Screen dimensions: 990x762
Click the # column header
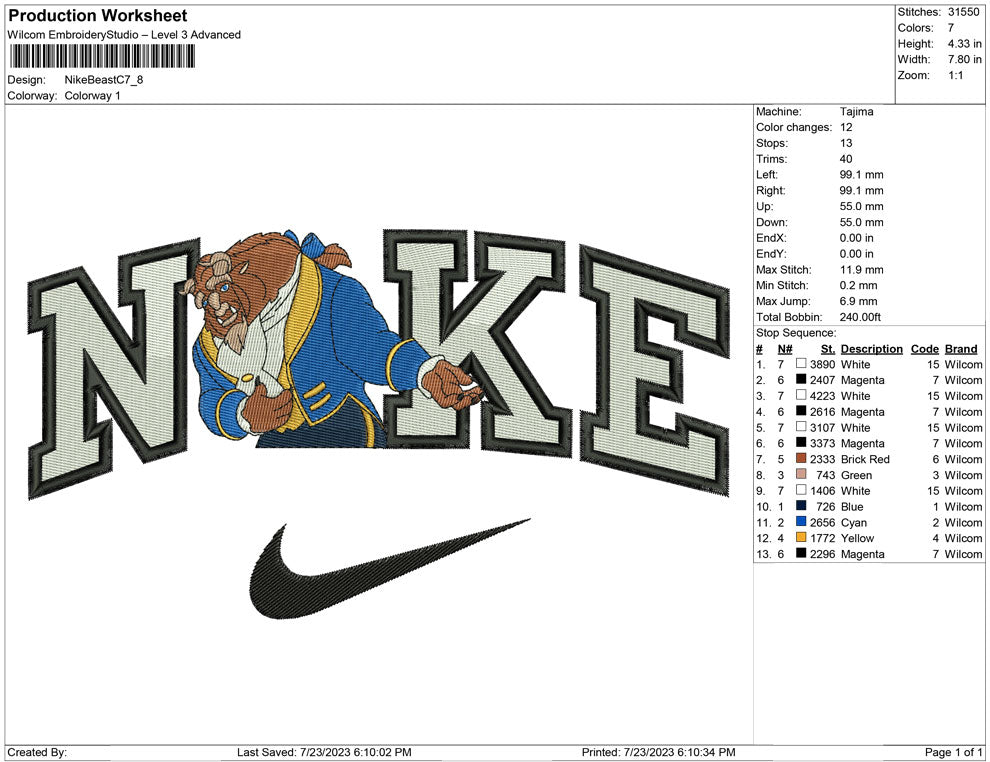tap(760, 349)
